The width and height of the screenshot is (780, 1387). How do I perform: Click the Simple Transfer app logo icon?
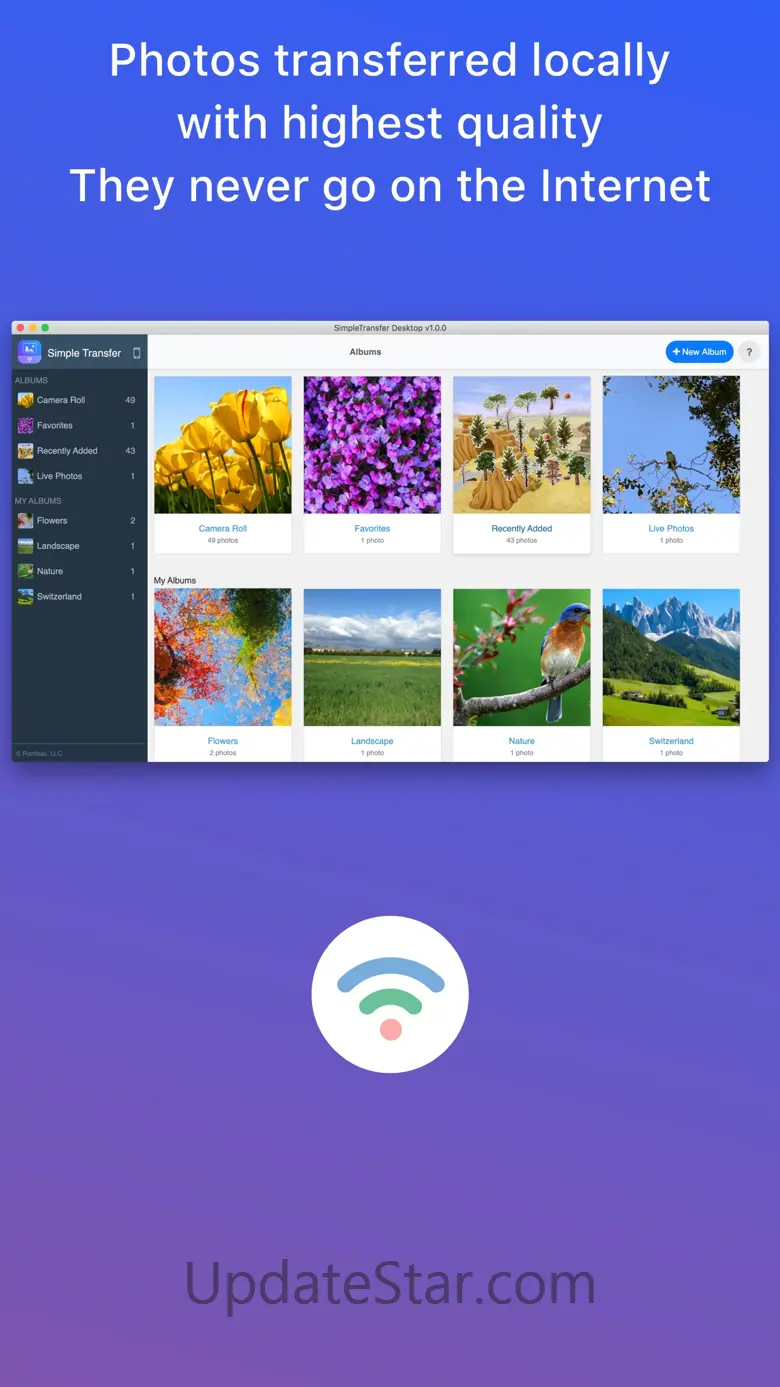coord(30,352)
